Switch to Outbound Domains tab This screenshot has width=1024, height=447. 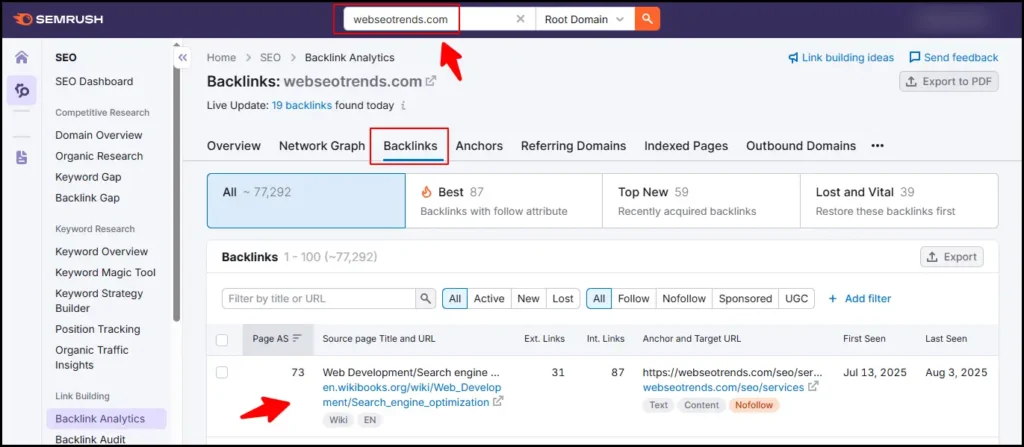coord(801,146)
